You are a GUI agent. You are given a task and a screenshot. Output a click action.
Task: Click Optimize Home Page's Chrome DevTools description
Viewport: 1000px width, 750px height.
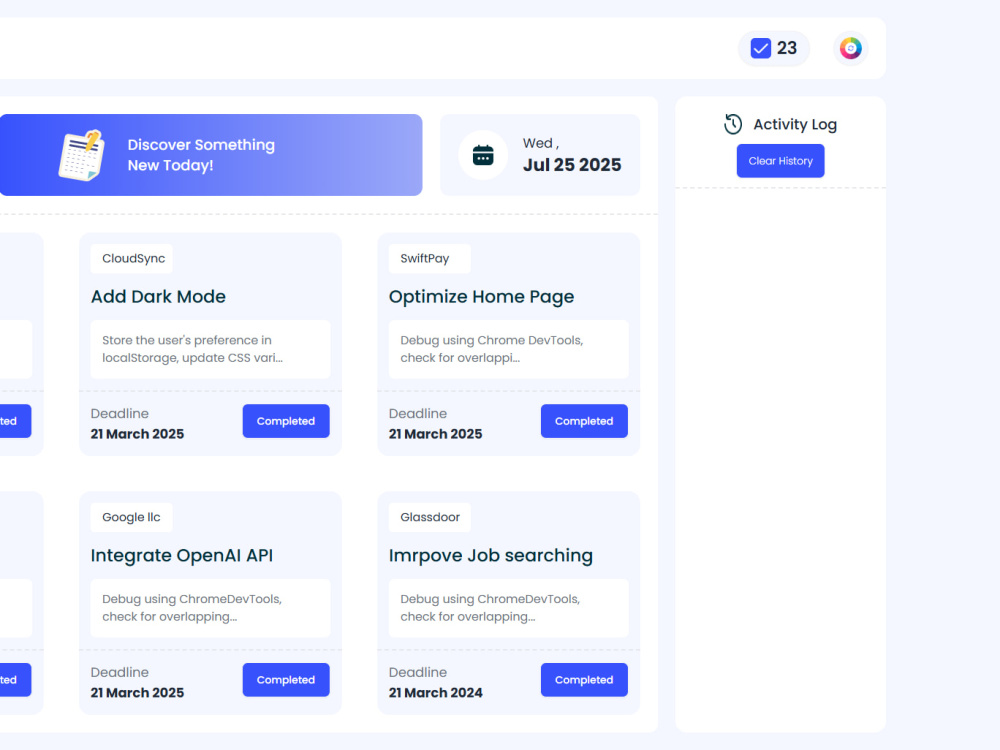(492, 349)
